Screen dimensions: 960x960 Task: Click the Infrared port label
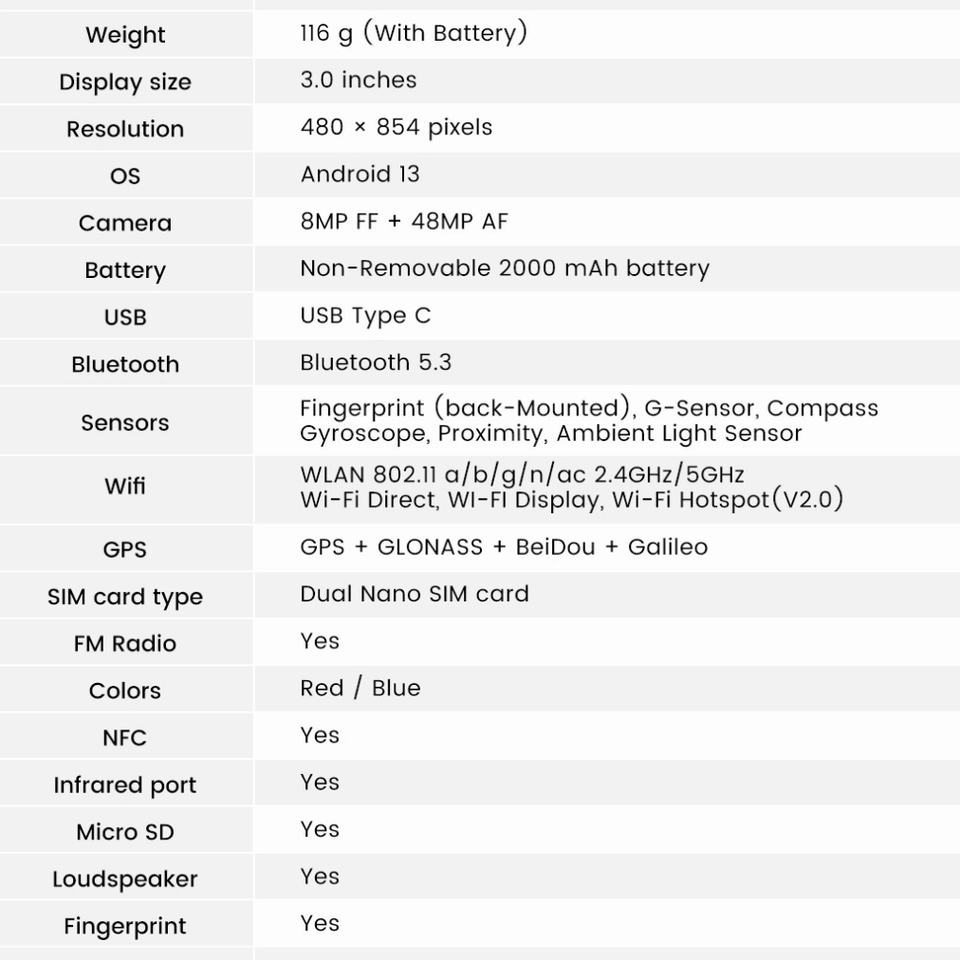pyautogui.click(x=125, y=785)
